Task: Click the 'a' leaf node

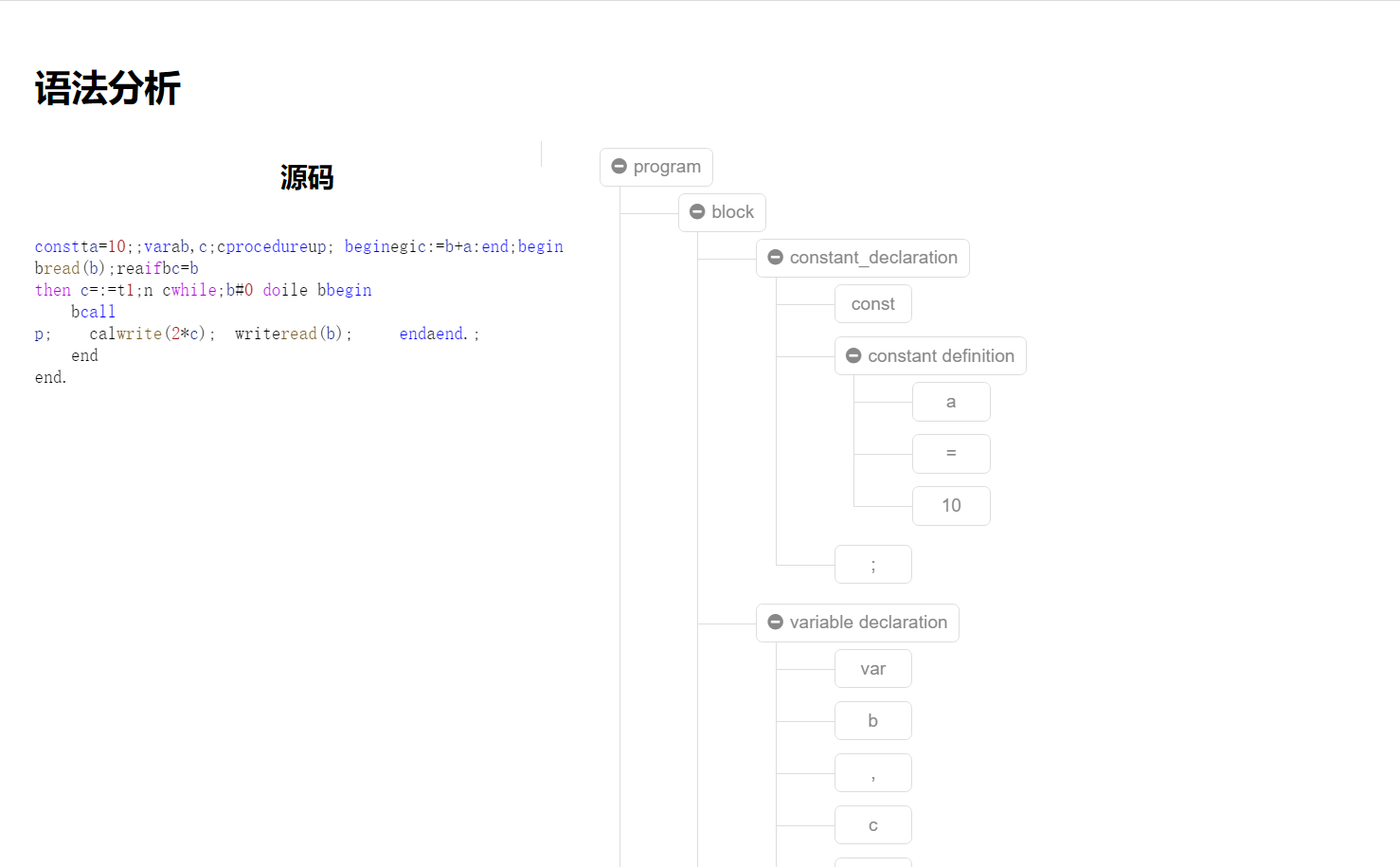Action: click(951, 402)
